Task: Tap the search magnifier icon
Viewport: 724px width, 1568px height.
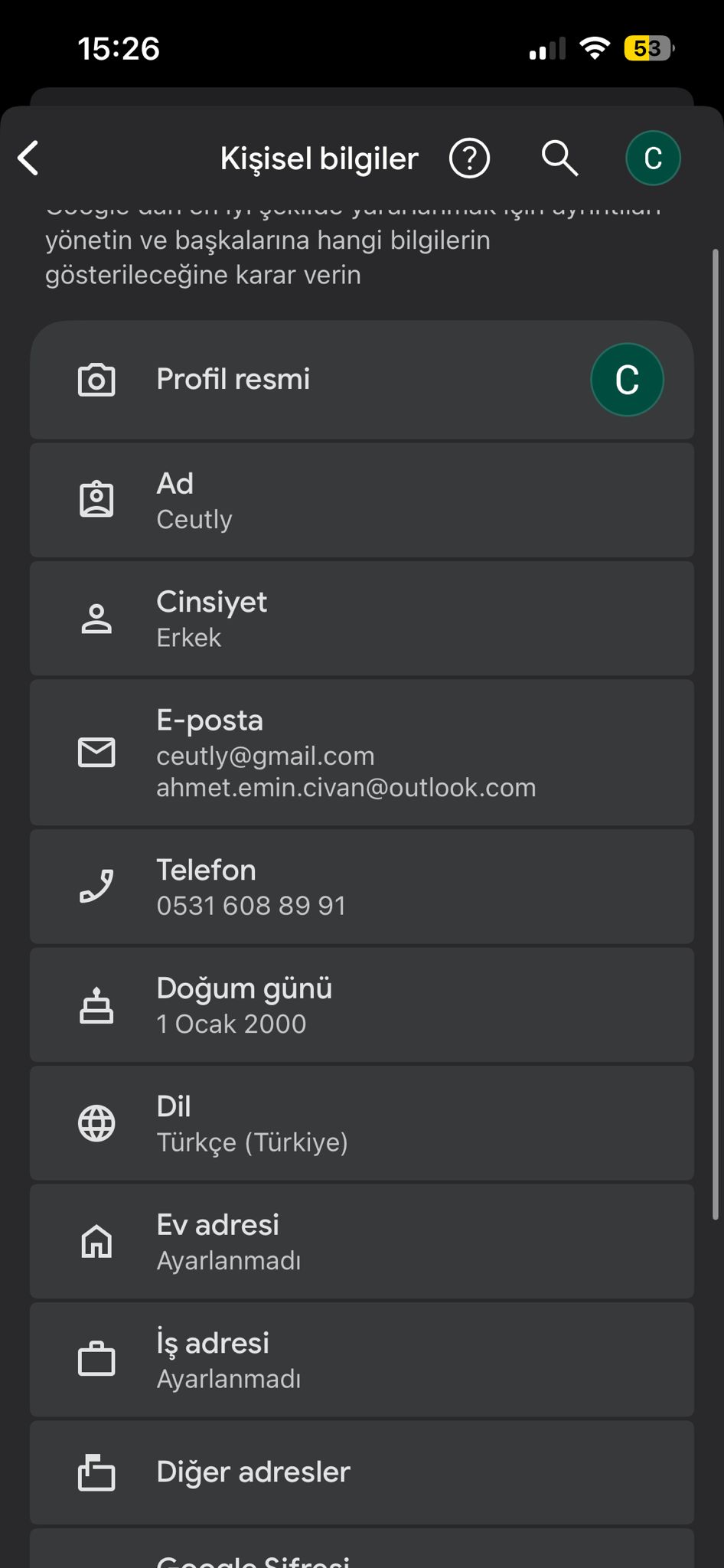Action: click(559, 158)
